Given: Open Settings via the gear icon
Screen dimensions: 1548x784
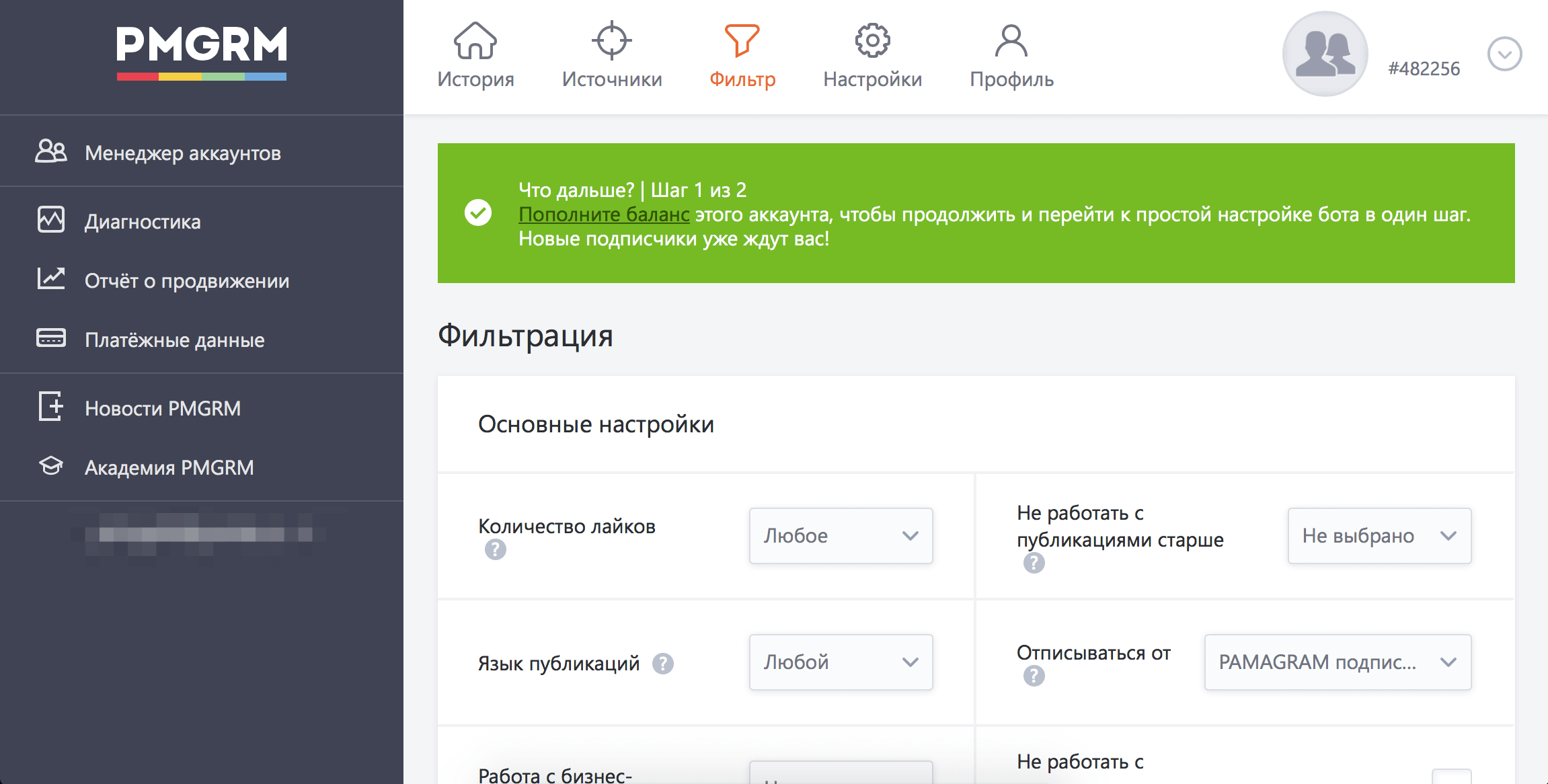Looking at the screenshot, I should click(872, 40).
